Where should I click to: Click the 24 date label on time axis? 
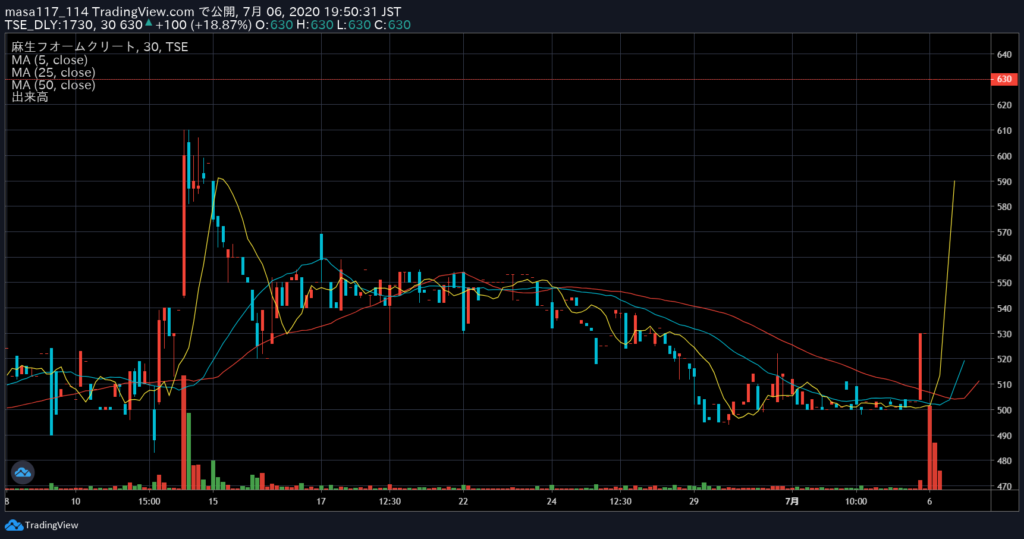552,501
